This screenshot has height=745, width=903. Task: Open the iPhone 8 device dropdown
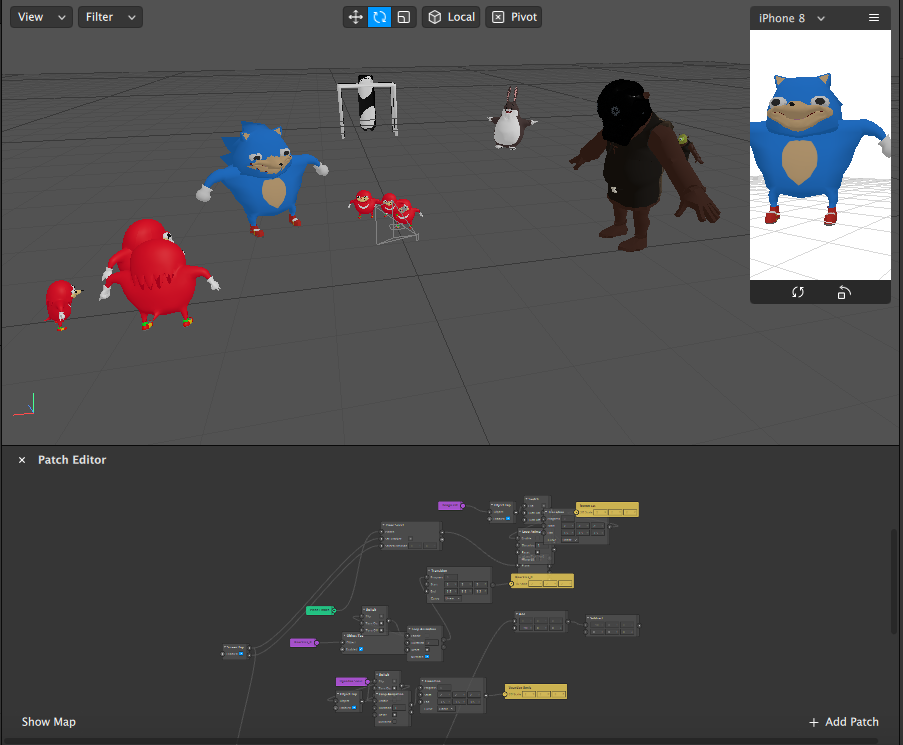pyautogui.click(x=792, y=18)
